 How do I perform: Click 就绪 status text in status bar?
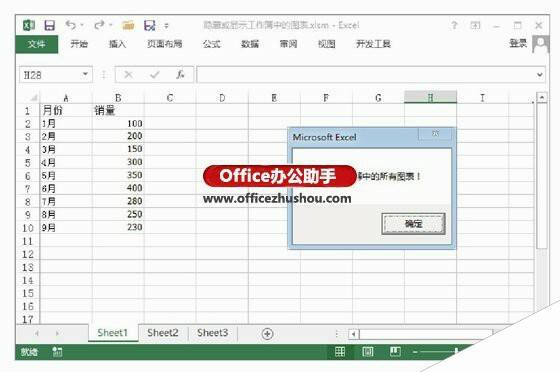(x=29, y=352)
